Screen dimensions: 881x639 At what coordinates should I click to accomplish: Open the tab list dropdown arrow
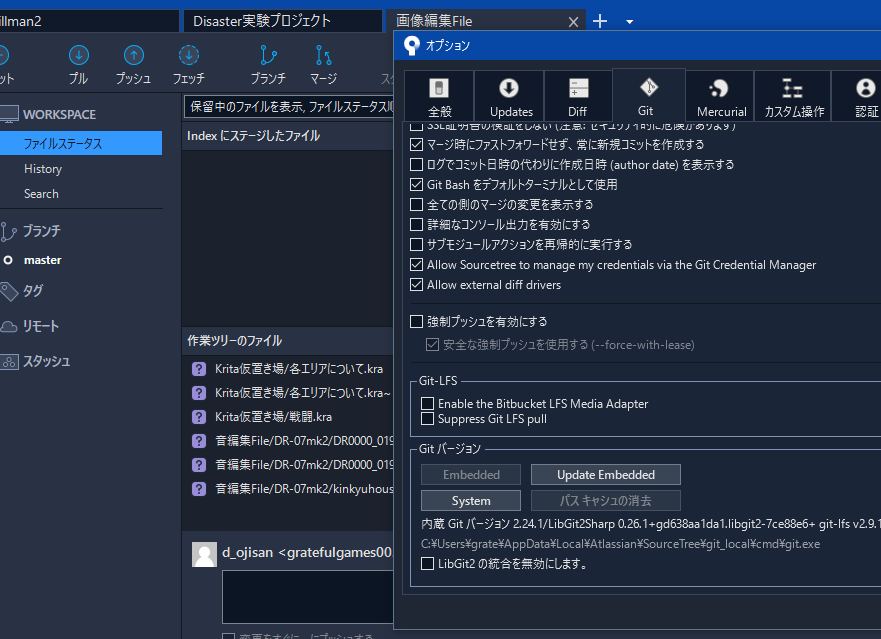tap(629, 22)
